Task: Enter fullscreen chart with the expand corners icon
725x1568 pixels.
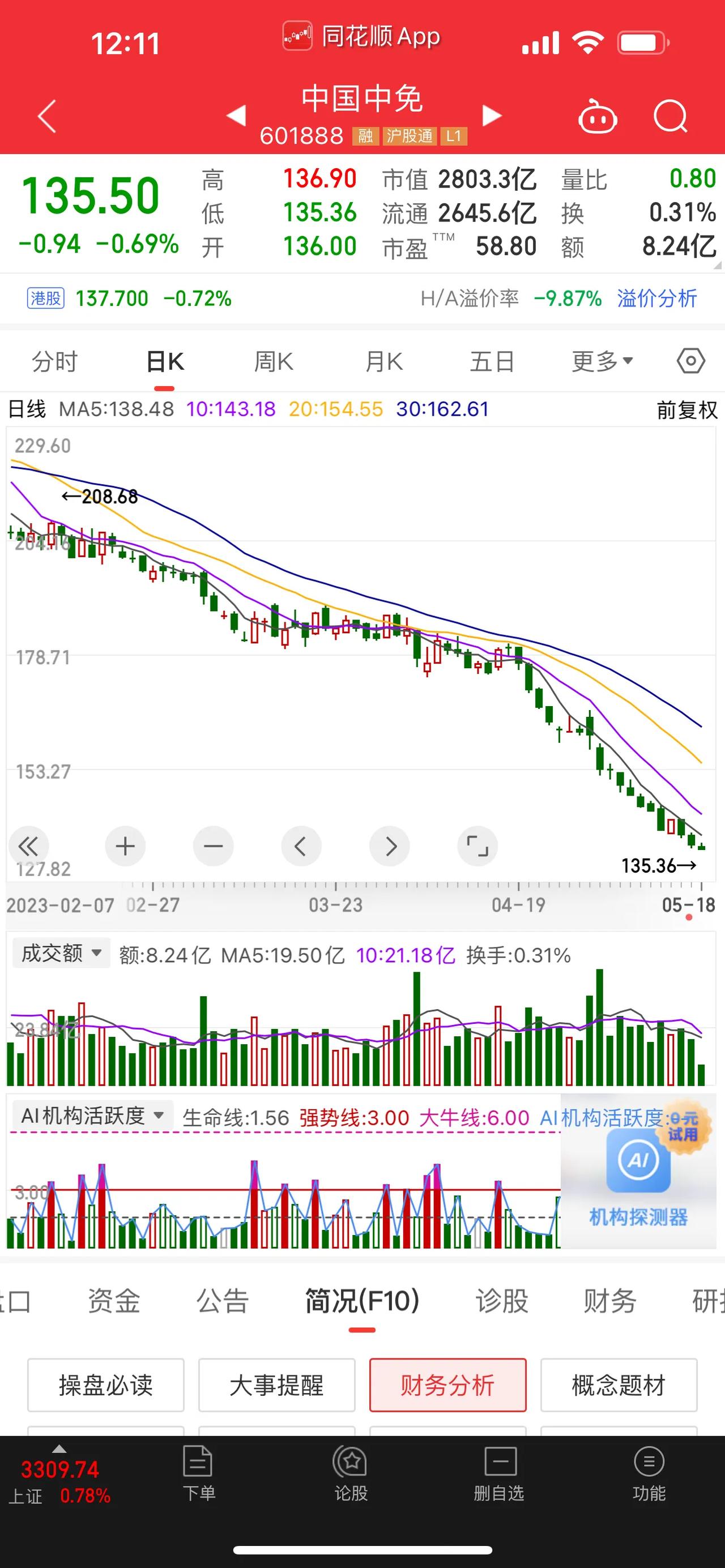Action: coord(477,846)
